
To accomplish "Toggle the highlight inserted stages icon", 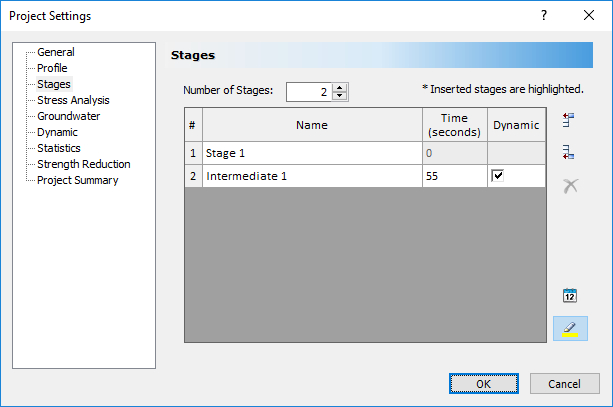I will click(570, 328).
